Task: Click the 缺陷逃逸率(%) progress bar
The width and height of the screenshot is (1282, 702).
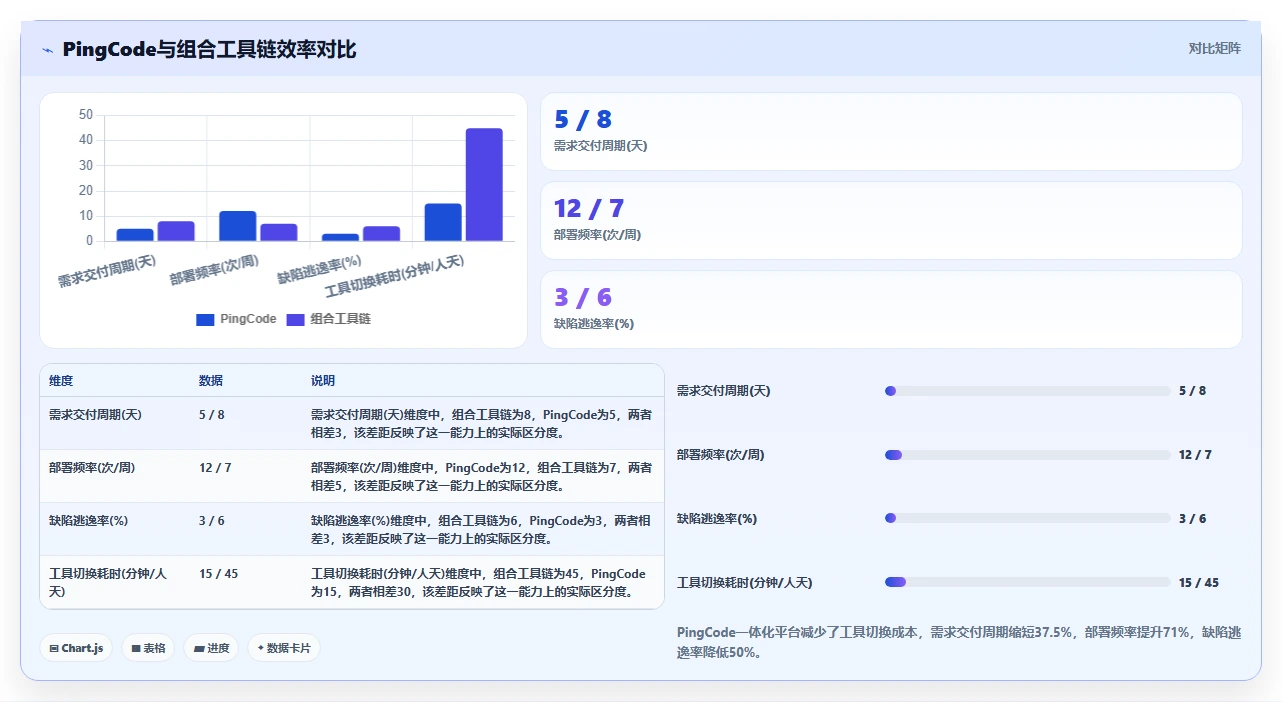Action: tap(1027, 518)
